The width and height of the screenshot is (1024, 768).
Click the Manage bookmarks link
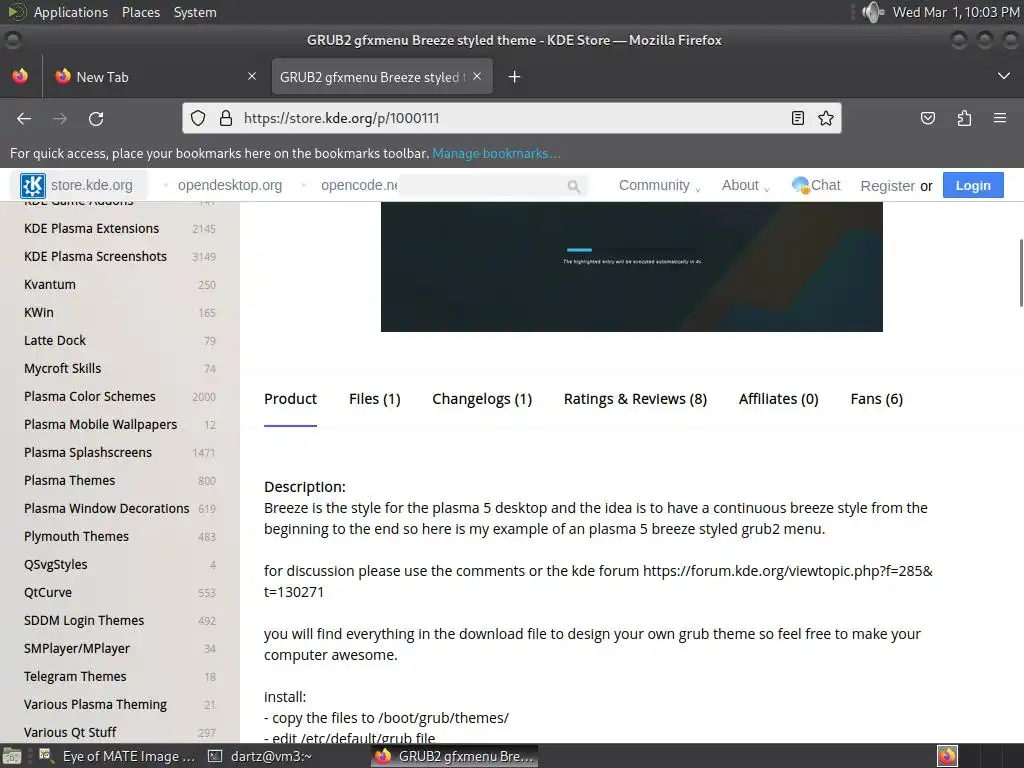tap(496, 153)
